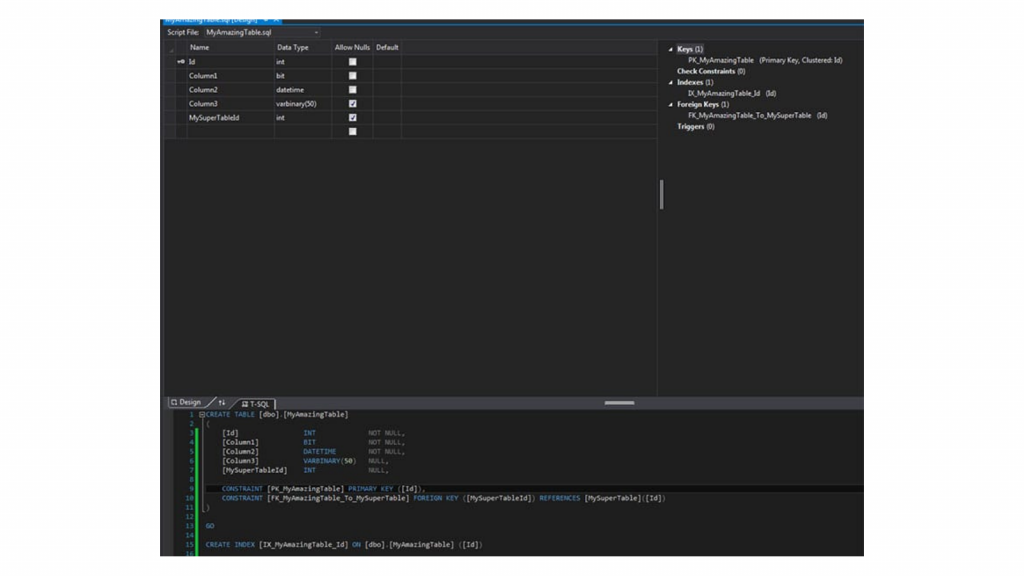
Task: Click 'VARBINARY(50)' on code line 6
Action: [330, 461]
